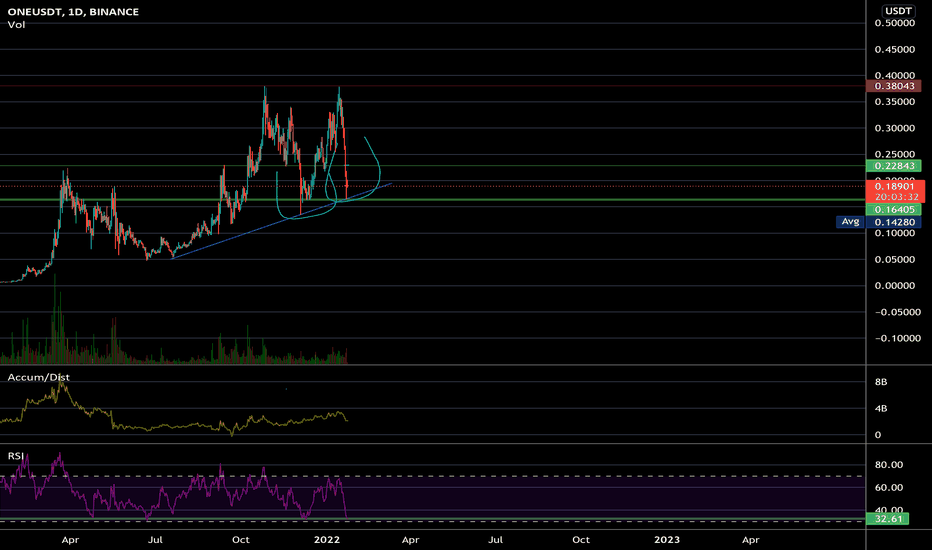Click the 0.14280 average price label

pos(893,222)
